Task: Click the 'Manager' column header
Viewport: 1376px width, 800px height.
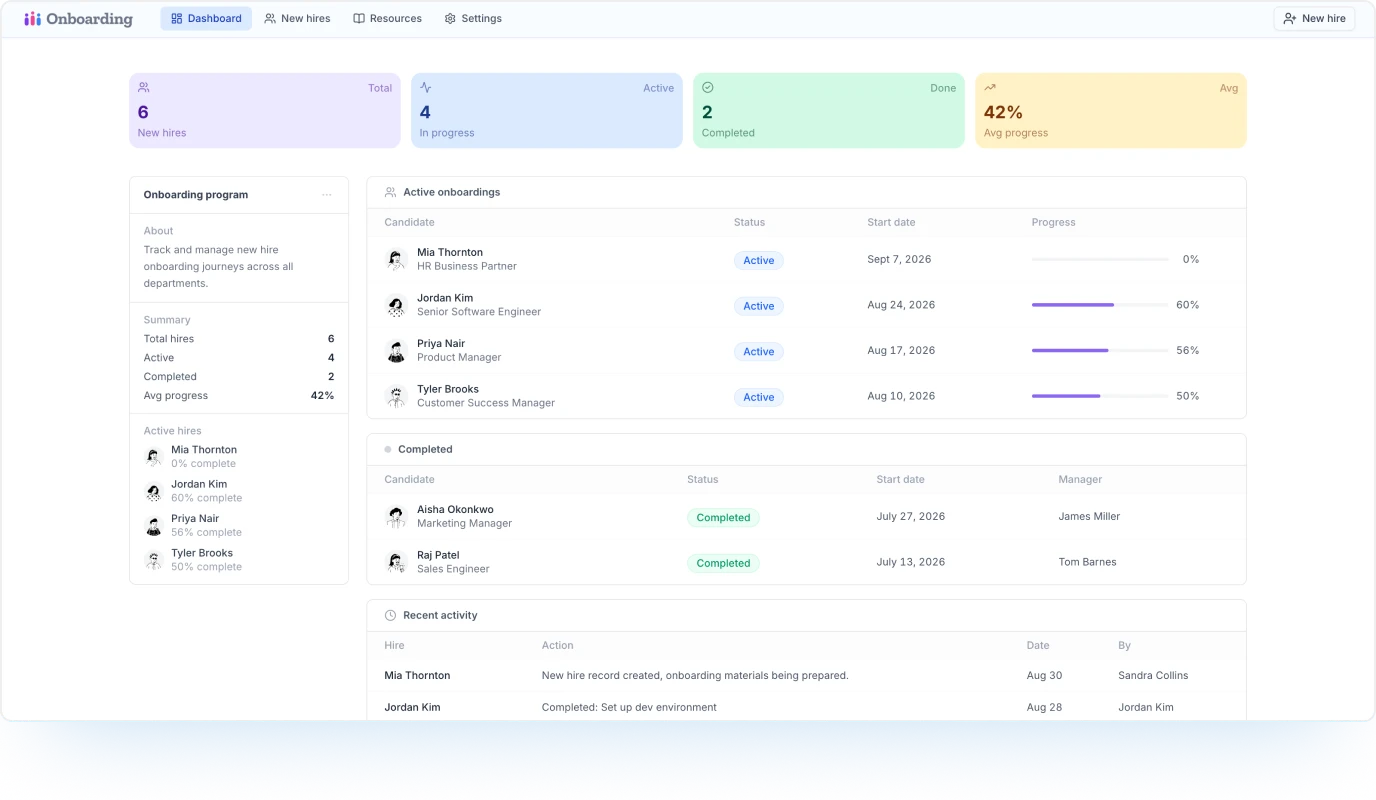Action: pos(1080,479)
